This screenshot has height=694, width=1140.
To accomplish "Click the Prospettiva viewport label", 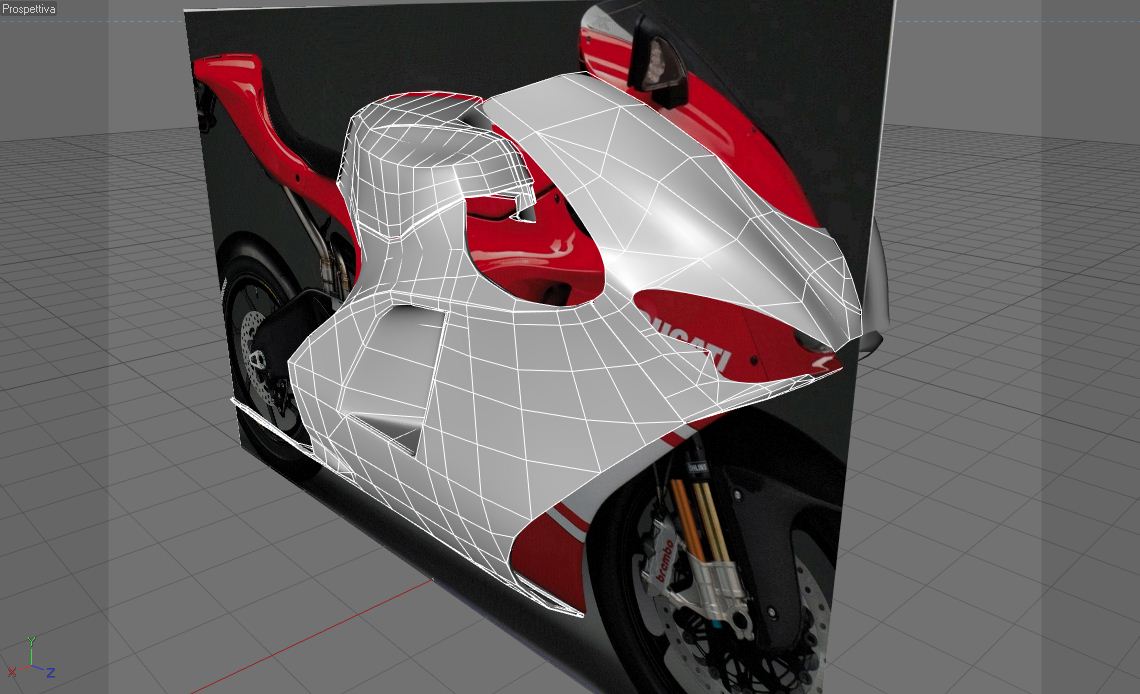I will pos(28,9).
